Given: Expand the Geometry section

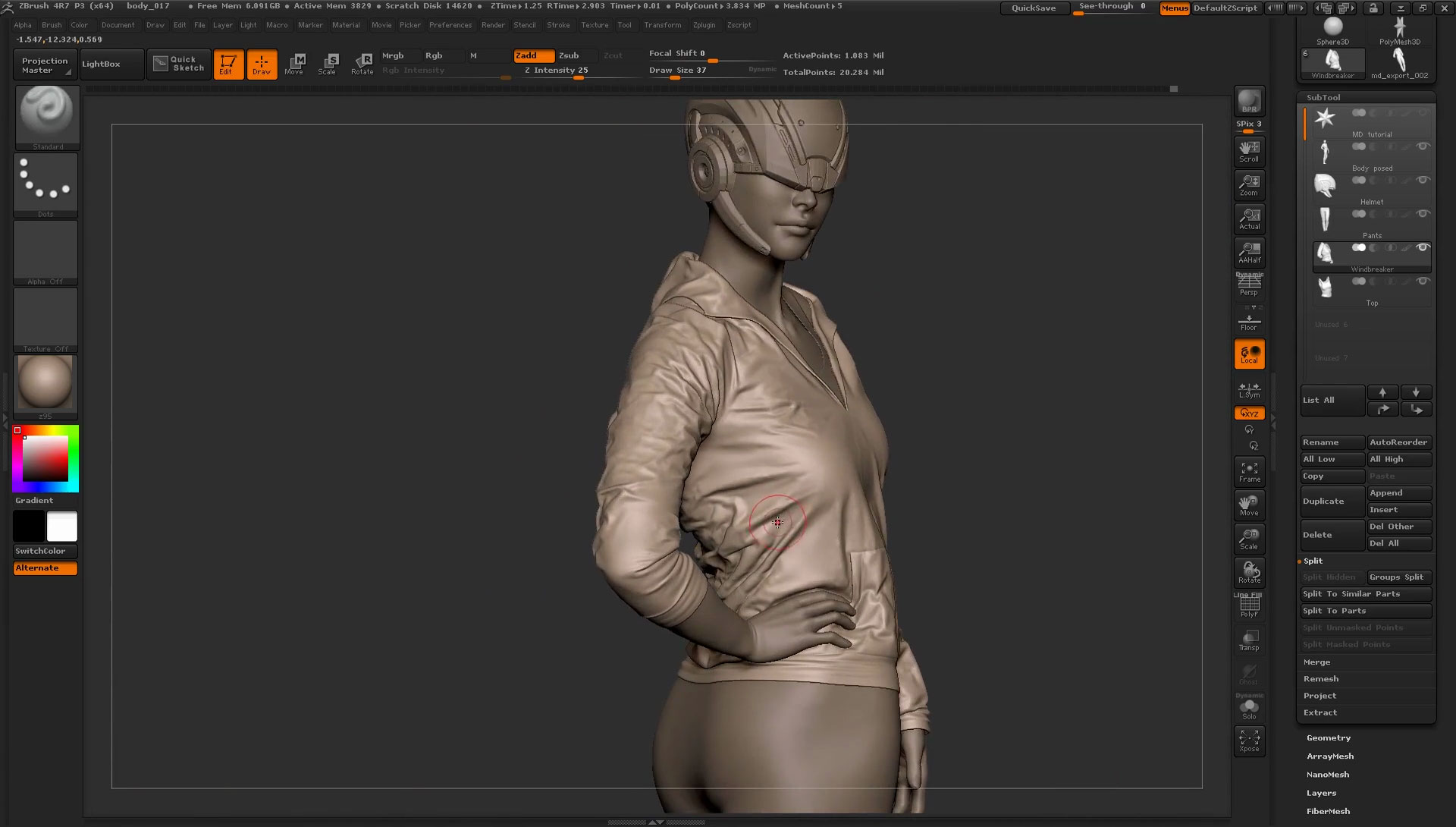Looking at the screenshot, I should coord(1328,737).
